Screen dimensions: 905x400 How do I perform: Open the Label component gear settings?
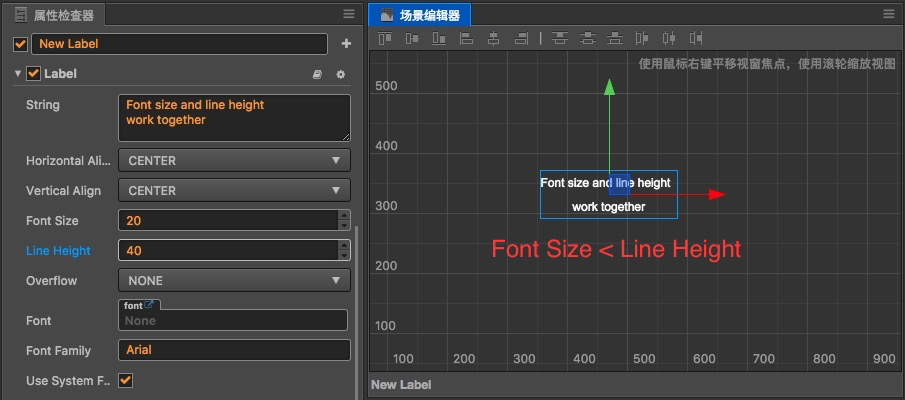pos(341,74)
